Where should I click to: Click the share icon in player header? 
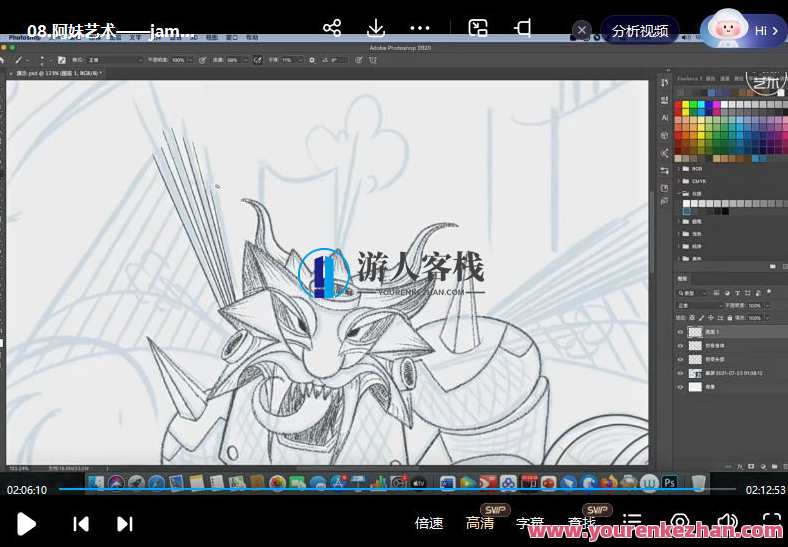coord(332,28)
